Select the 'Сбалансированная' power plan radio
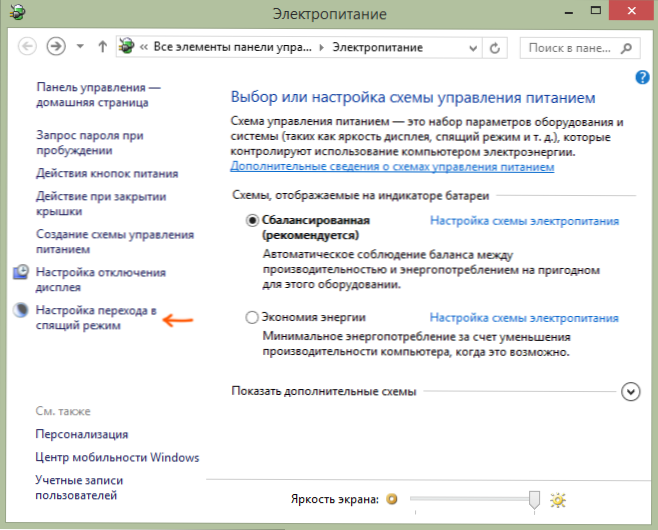This screenshot has height=530, width=658. [252, 220]
